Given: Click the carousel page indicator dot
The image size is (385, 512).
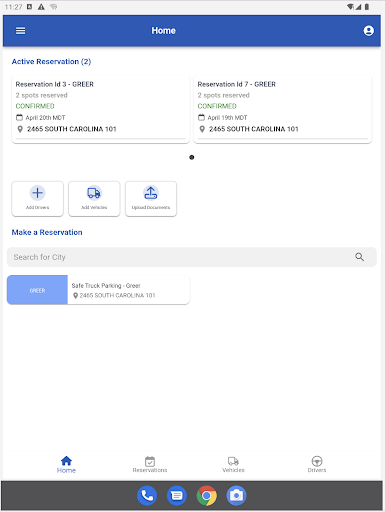Looking at the screenshot, I should click(x=192, y=157).
